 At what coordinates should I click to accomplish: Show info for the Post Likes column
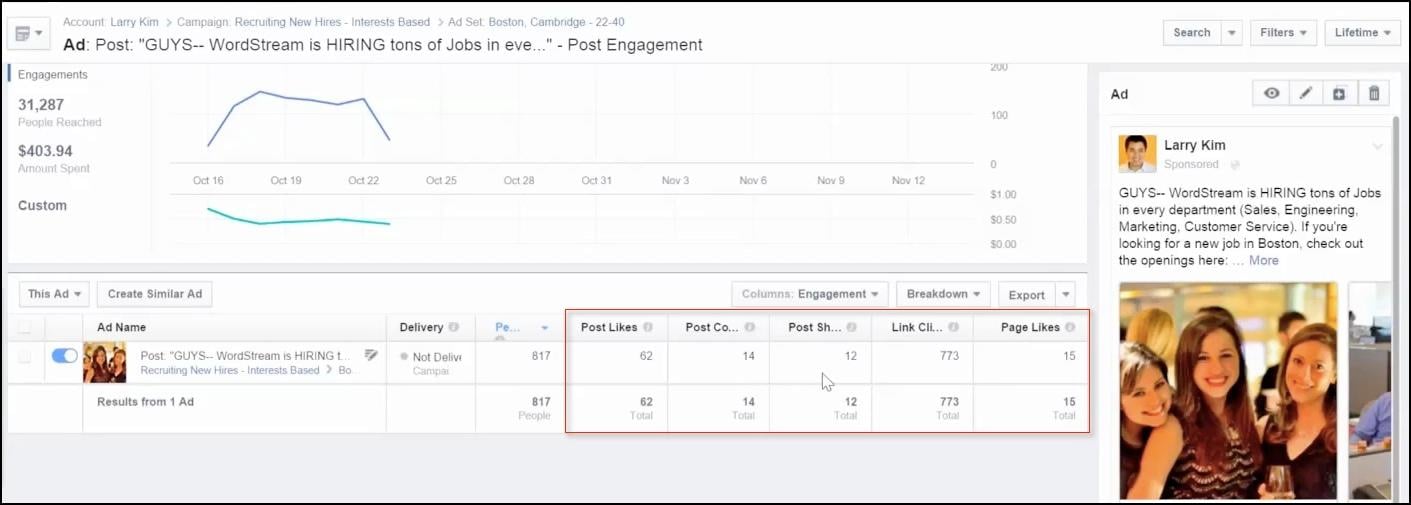[648, 327]
